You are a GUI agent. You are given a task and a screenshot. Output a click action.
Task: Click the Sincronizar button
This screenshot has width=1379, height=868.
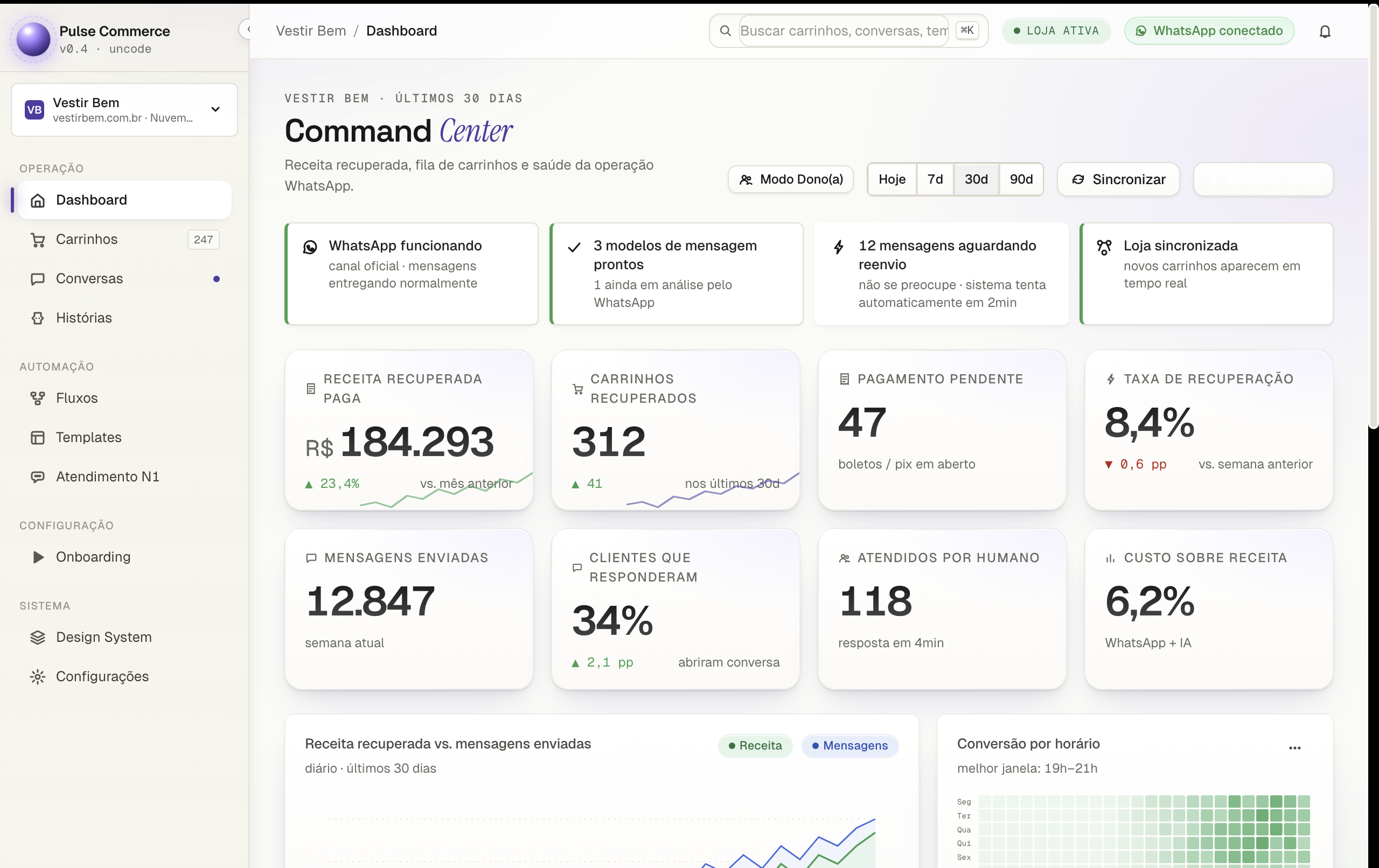(x=1118, y=180)
